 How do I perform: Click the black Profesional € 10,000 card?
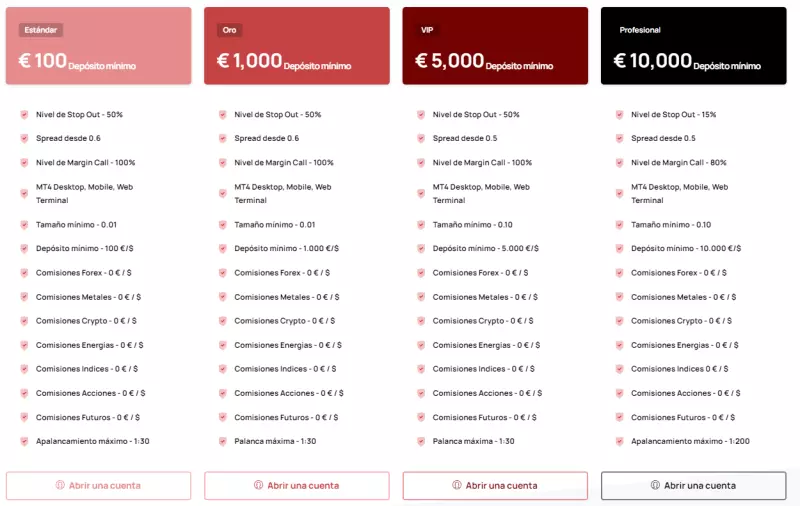(694, 46)
